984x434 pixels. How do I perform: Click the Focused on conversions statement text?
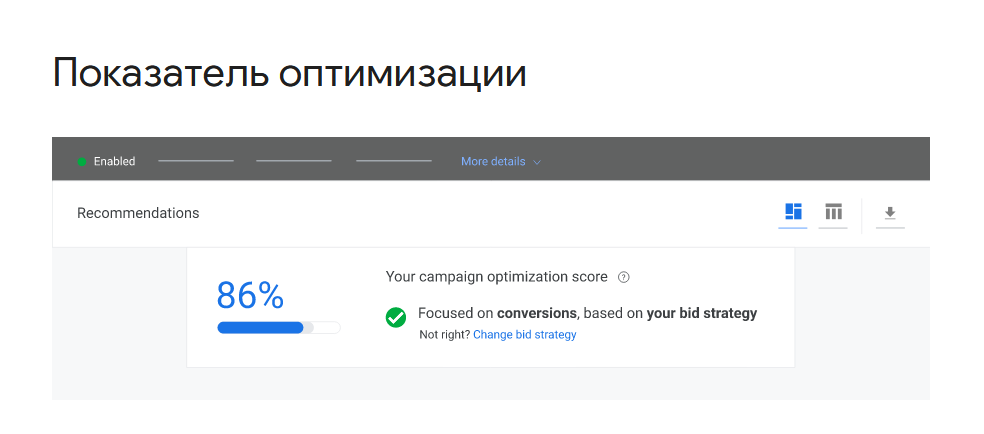tap(587, 313)
